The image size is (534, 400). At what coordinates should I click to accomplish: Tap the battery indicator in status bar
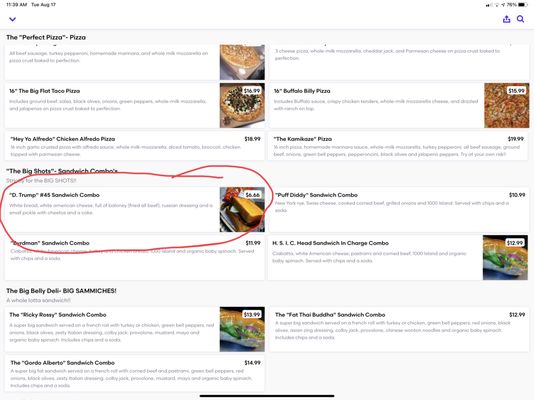coord(523,5)
